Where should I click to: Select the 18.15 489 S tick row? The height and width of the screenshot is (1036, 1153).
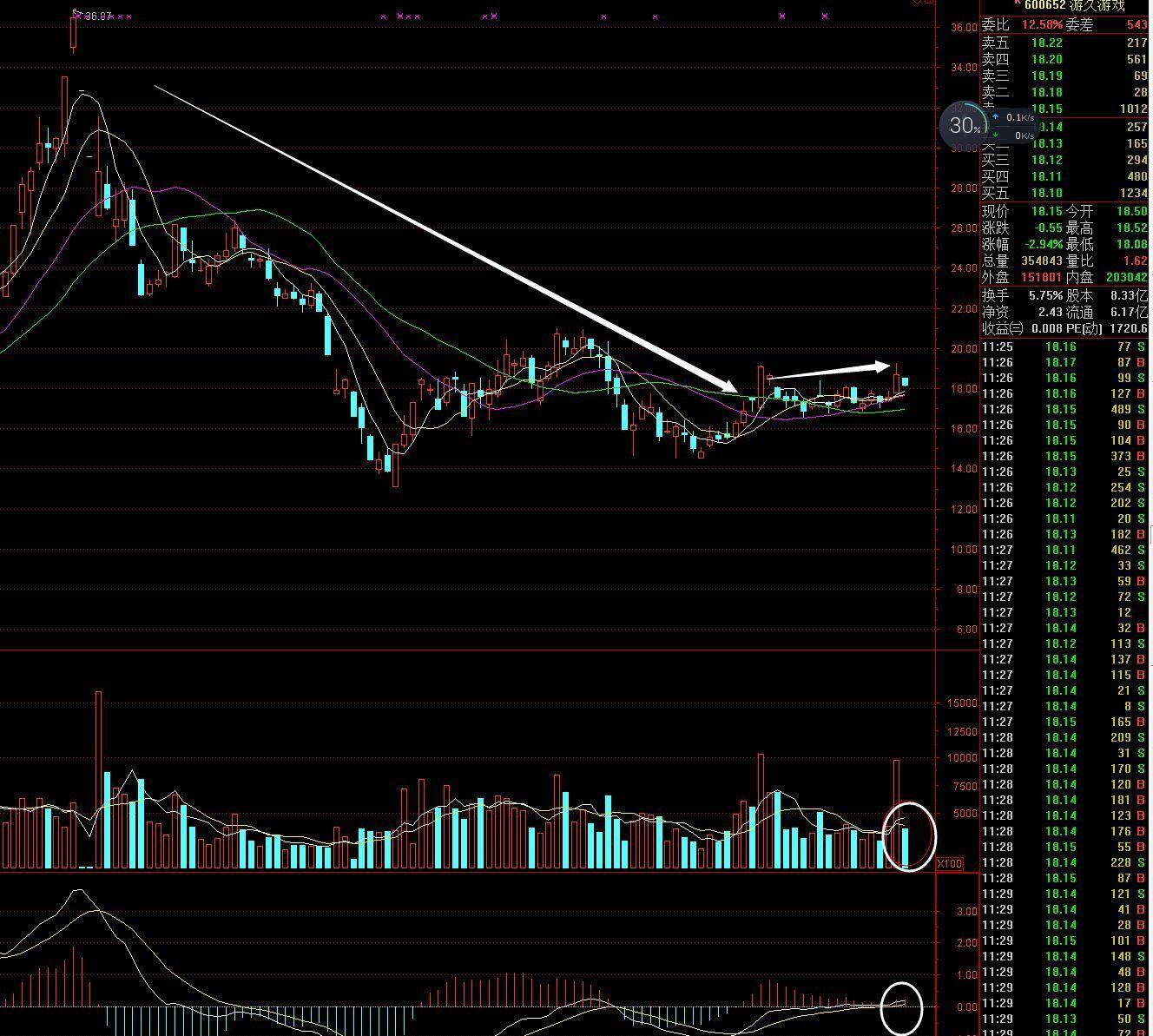pyautogui.click(x=1064, y=409)
